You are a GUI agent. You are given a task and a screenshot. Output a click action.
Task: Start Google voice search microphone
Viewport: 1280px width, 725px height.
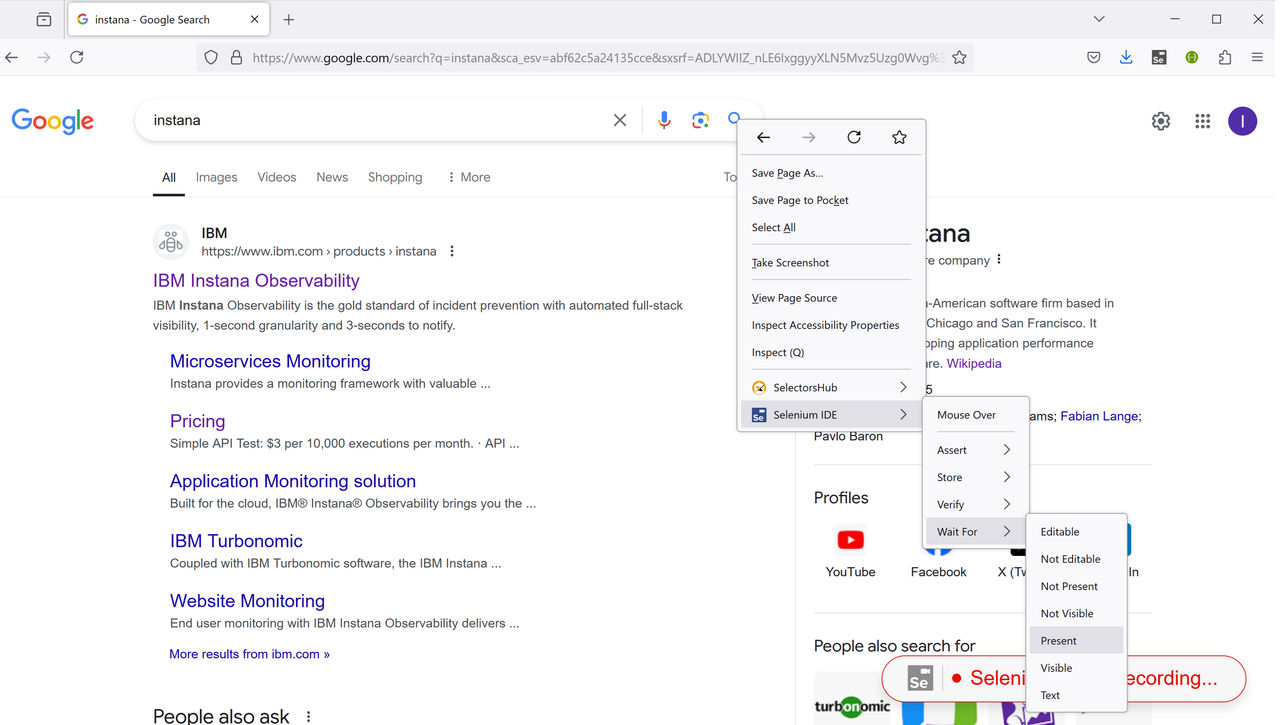point(664,120)
